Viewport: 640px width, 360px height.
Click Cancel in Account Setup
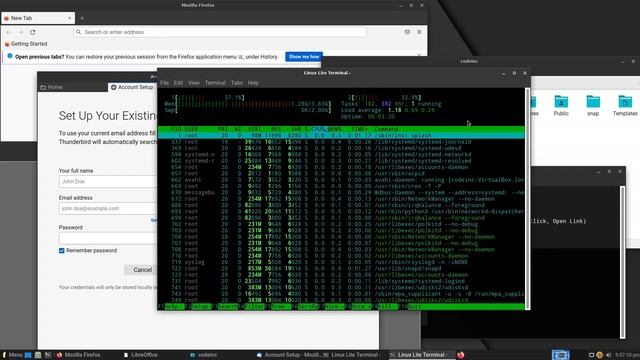click(141, 270)
